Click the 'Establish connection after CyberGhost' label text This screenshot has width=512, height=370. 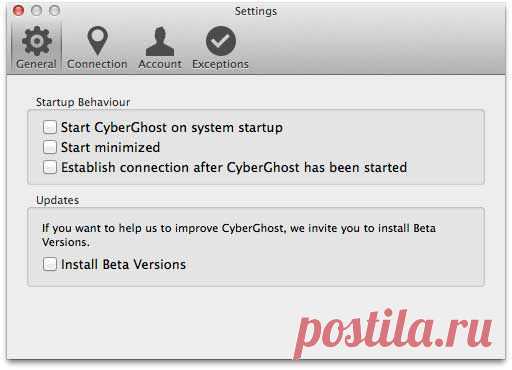(180, 167)
